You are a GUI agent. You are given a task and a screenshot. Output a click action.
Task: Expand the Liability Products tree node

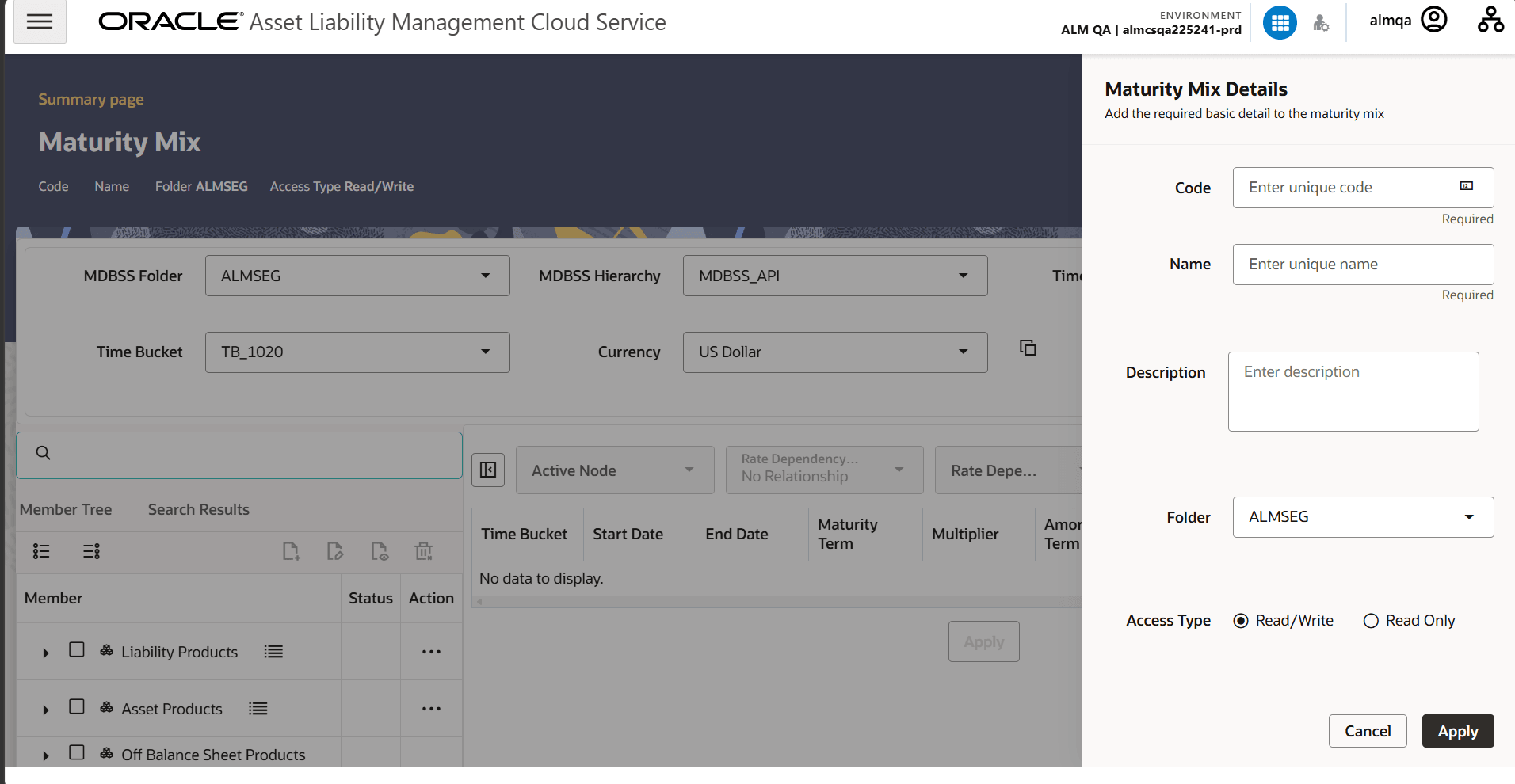[x=46, y=653]
